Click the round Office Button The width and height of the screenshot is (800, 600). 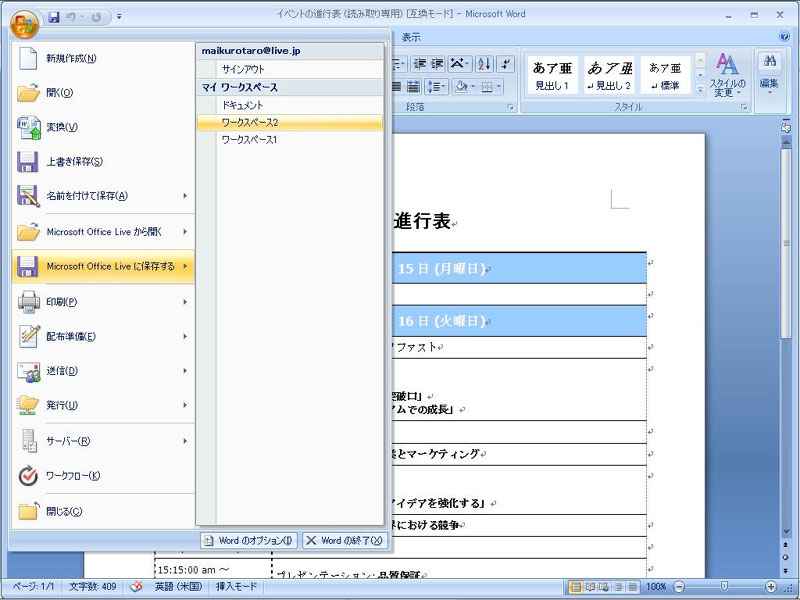(x=24, y=23)
